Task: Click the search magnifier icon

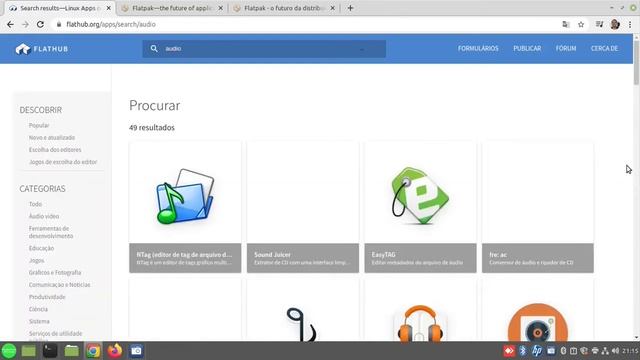Action: point(154,49)
